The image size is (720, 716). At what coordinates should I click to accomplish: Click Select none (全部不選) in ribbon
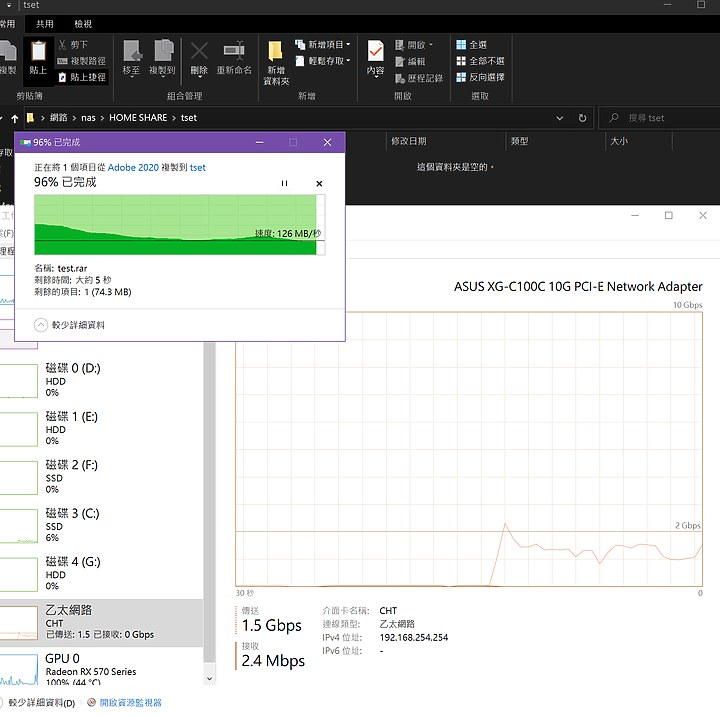(x=480, y=61)
